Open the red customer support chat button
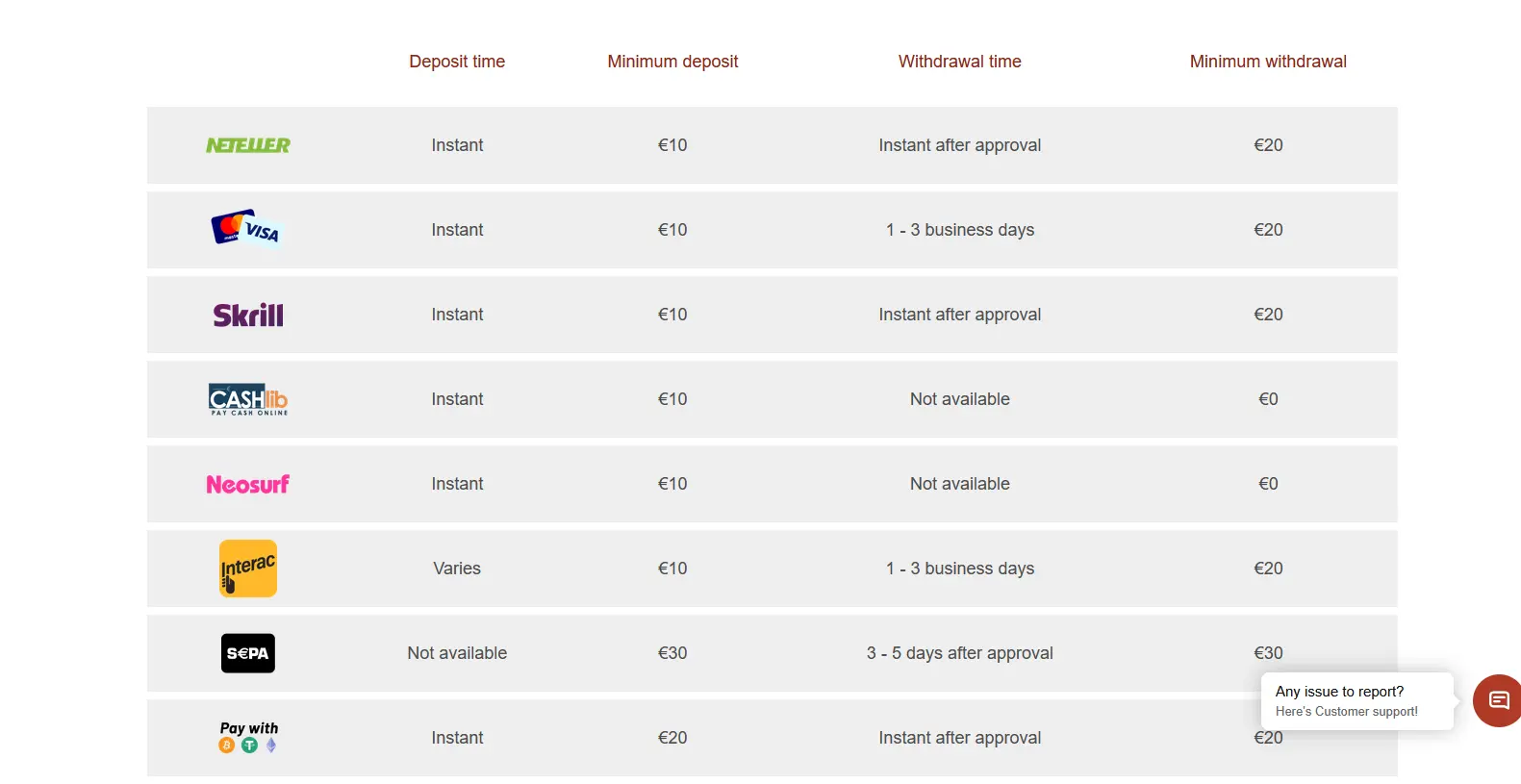This screenshot has height=784, width=1521. pyautogui.click(x=1497, y=700)
